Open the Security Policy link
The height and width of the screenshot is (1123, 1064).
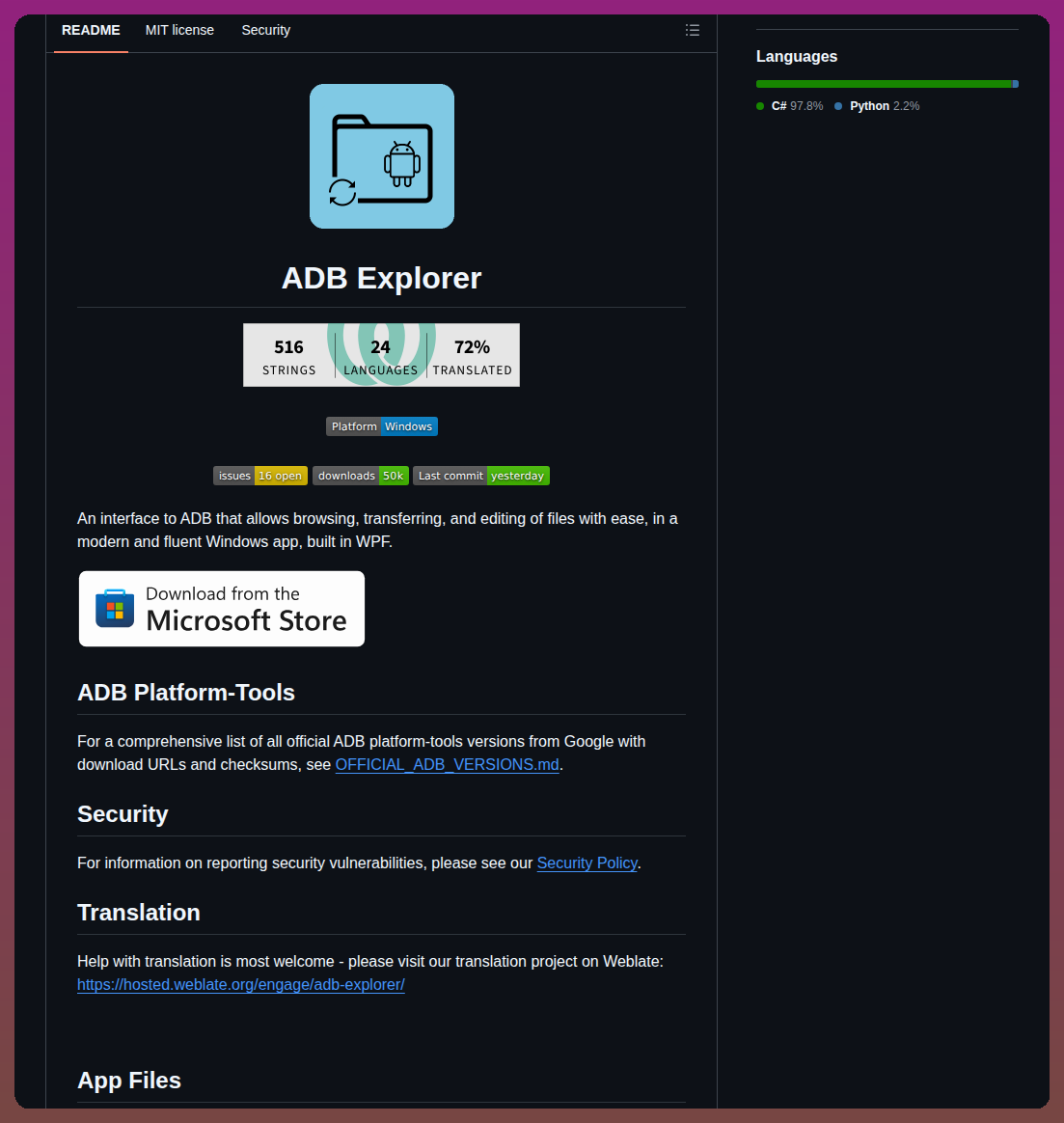[x=587, y=863]
